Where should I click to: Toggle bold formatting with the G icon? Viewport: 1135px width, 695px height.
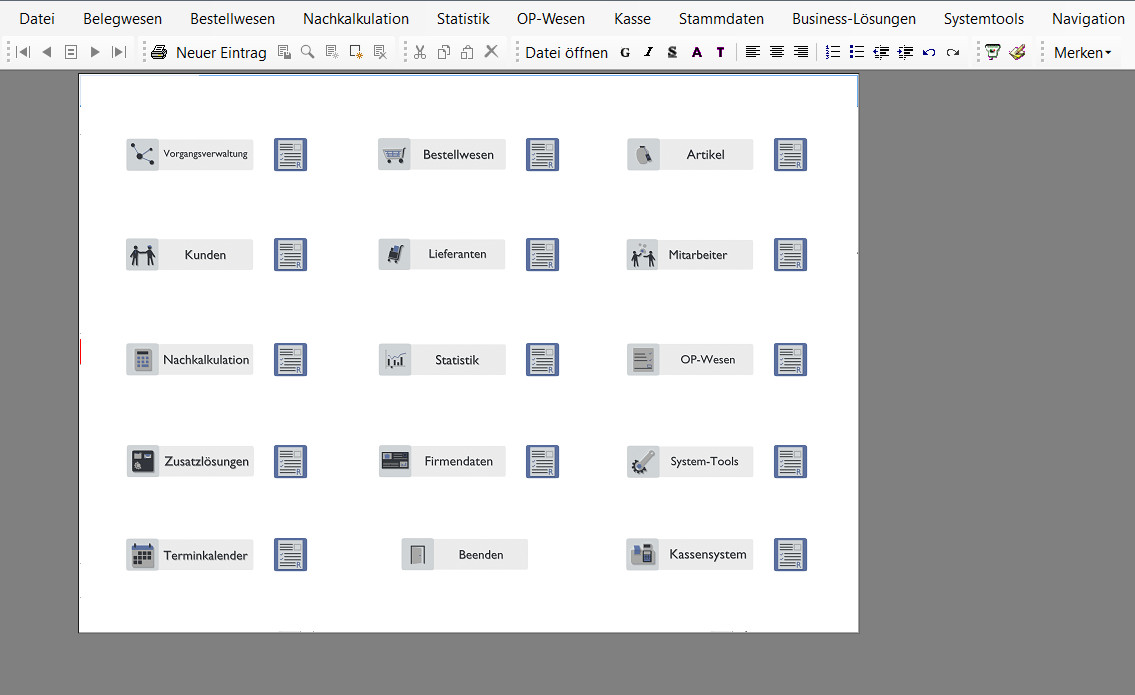tap(625, 52)
